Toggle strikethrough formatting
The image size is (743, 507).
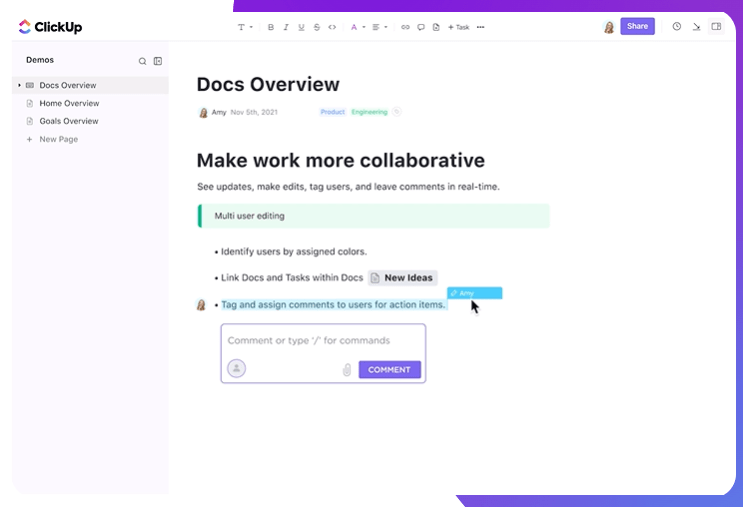(317, 27)
